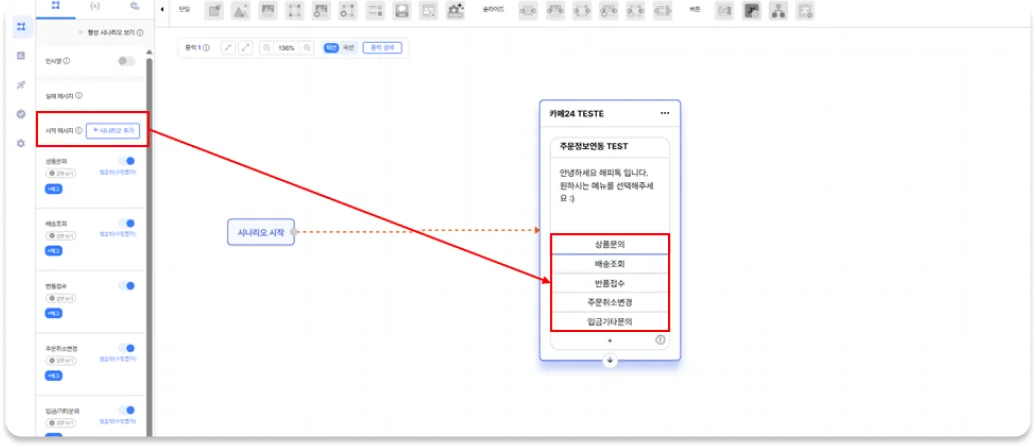Screen dimensions: 1036x447
Task: Enable the 인사말 toggle switch
Action: (126, 61)
